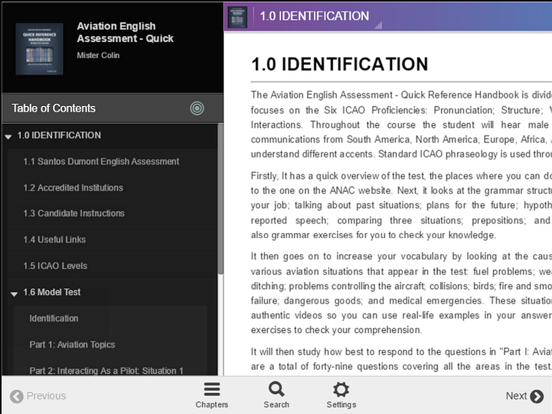Collapse the 1.0 IDENTIFICATION section arrow

(8, 136)
